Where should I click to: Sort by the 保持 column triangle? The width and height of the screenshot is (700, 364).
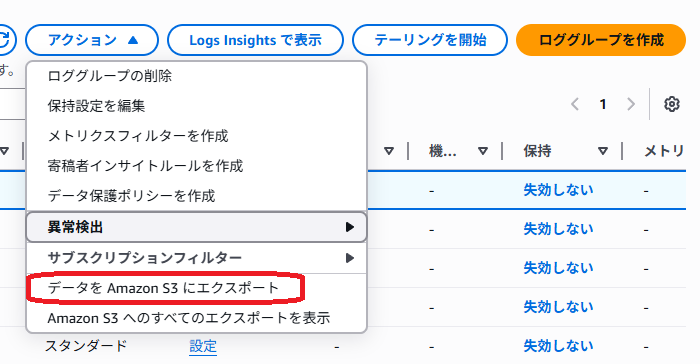pos(603,151)
